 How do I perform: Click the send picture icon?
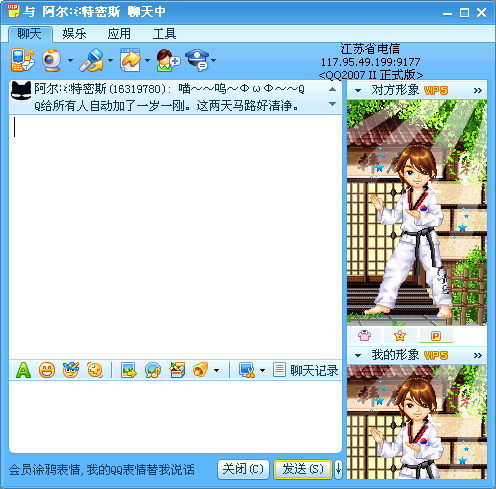point(129,370)
